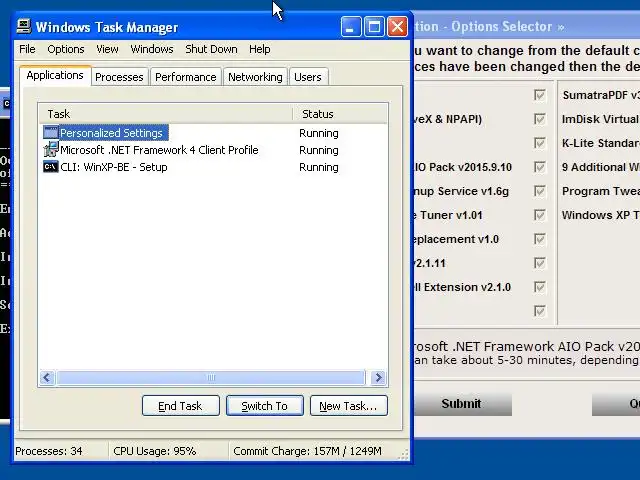
Task: Sort by the Status column header
Action: 340,114
